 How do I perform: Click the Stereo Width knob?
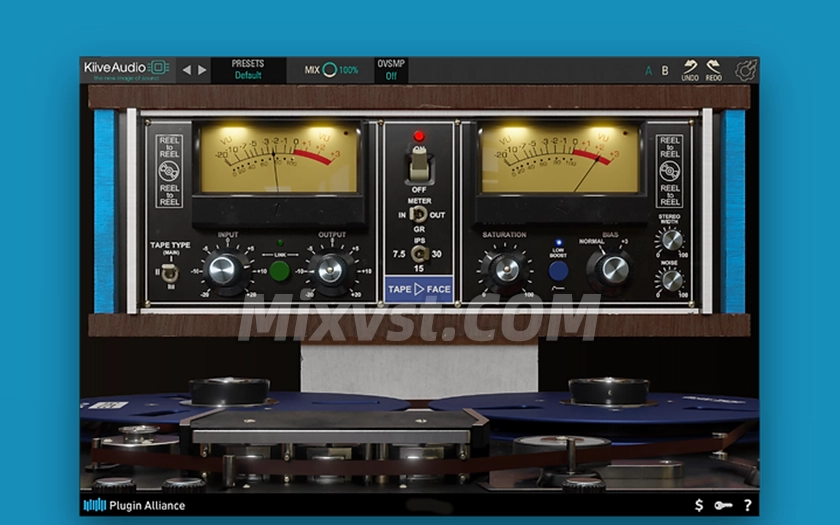670,240
